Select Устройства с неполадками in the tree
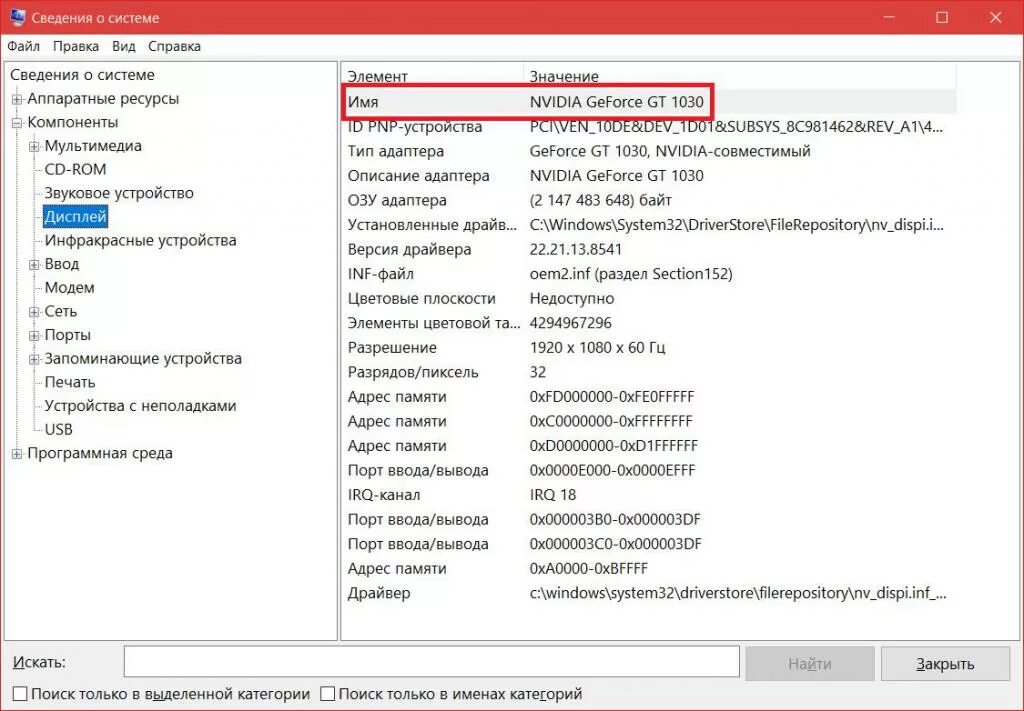The image size is (1024, 711). 140,406
